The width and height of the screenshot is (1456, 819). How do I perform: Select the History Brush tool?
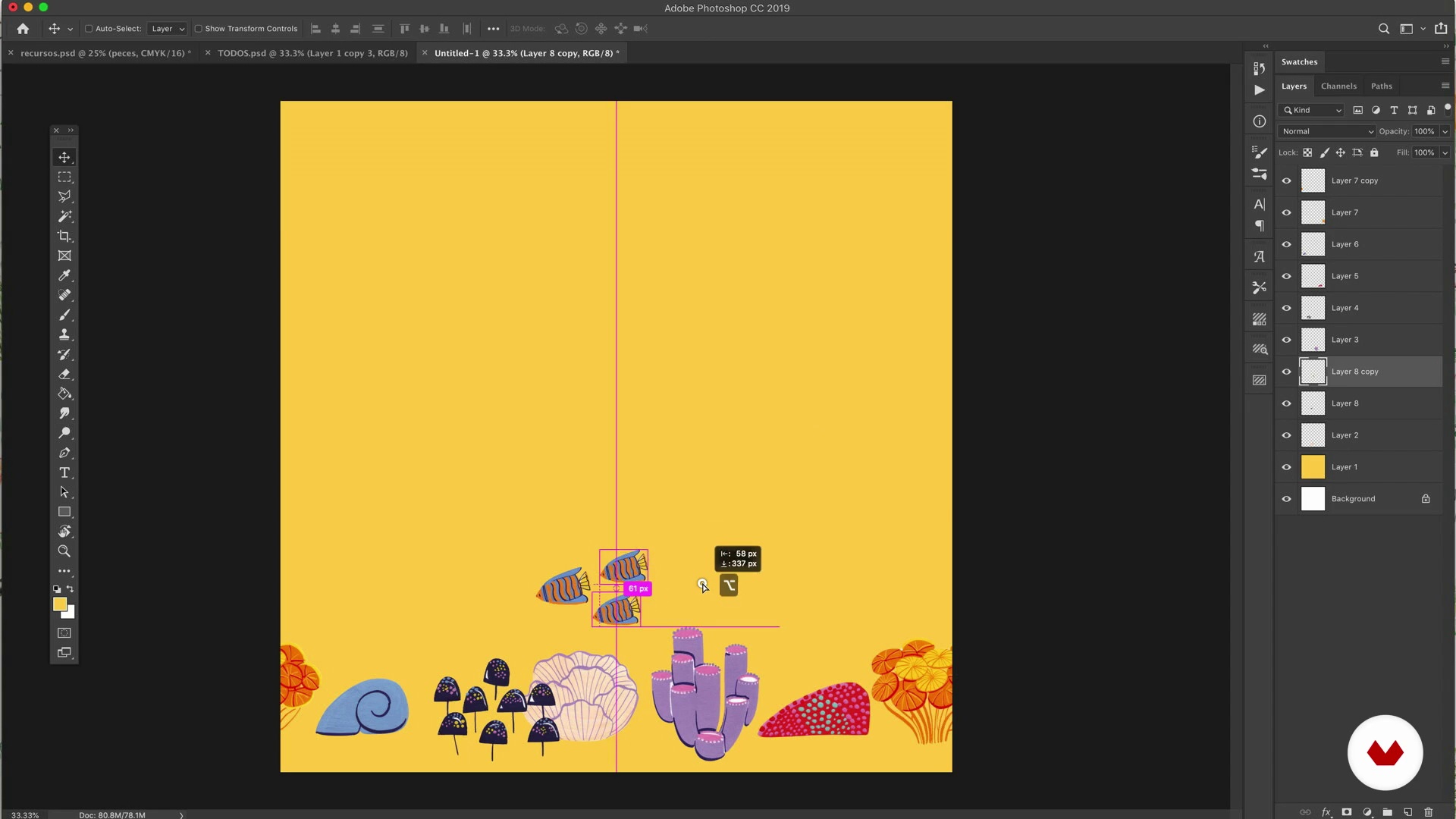click(x=64, y=354)
